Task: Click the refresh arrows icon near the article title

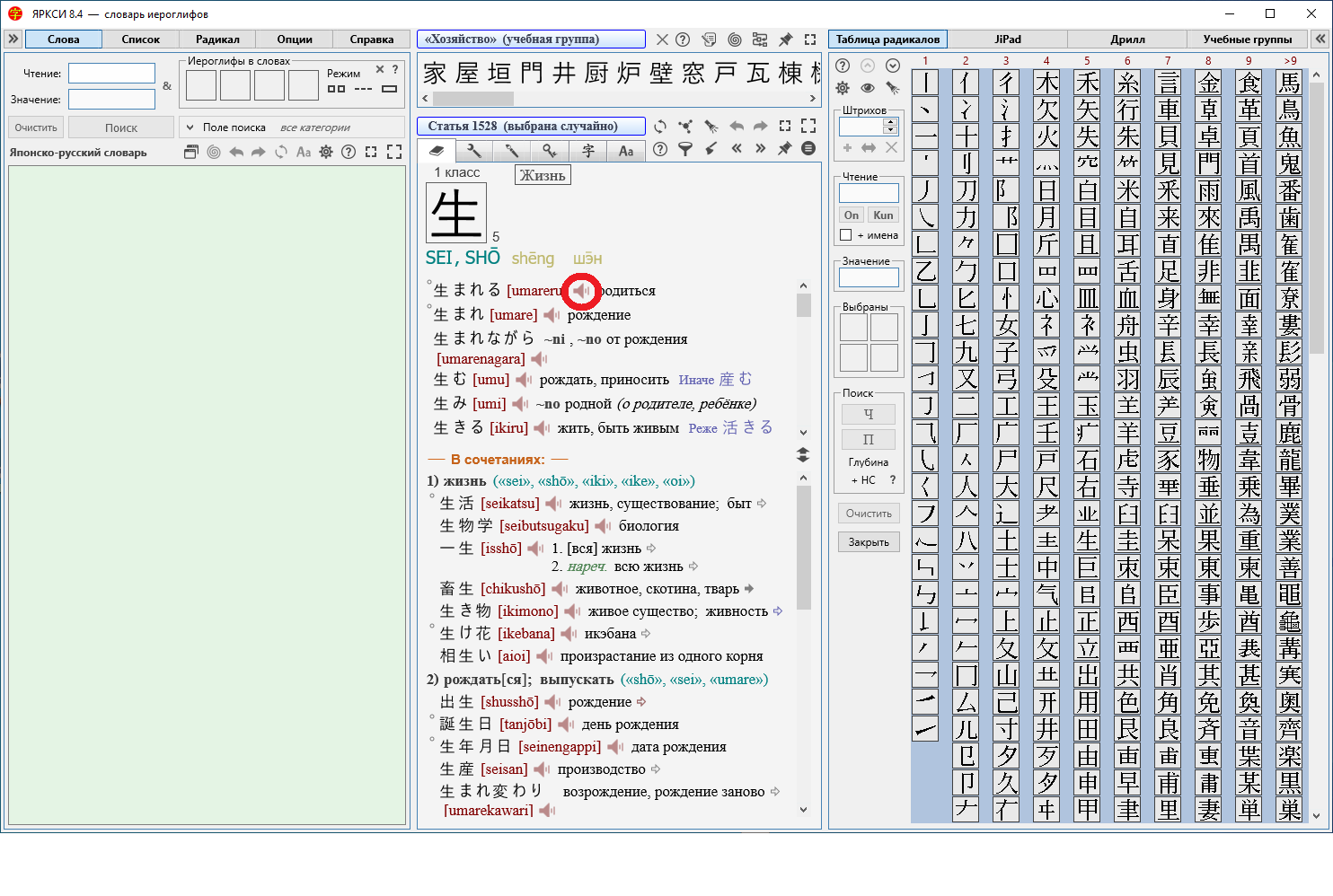Action: [660, 127]
